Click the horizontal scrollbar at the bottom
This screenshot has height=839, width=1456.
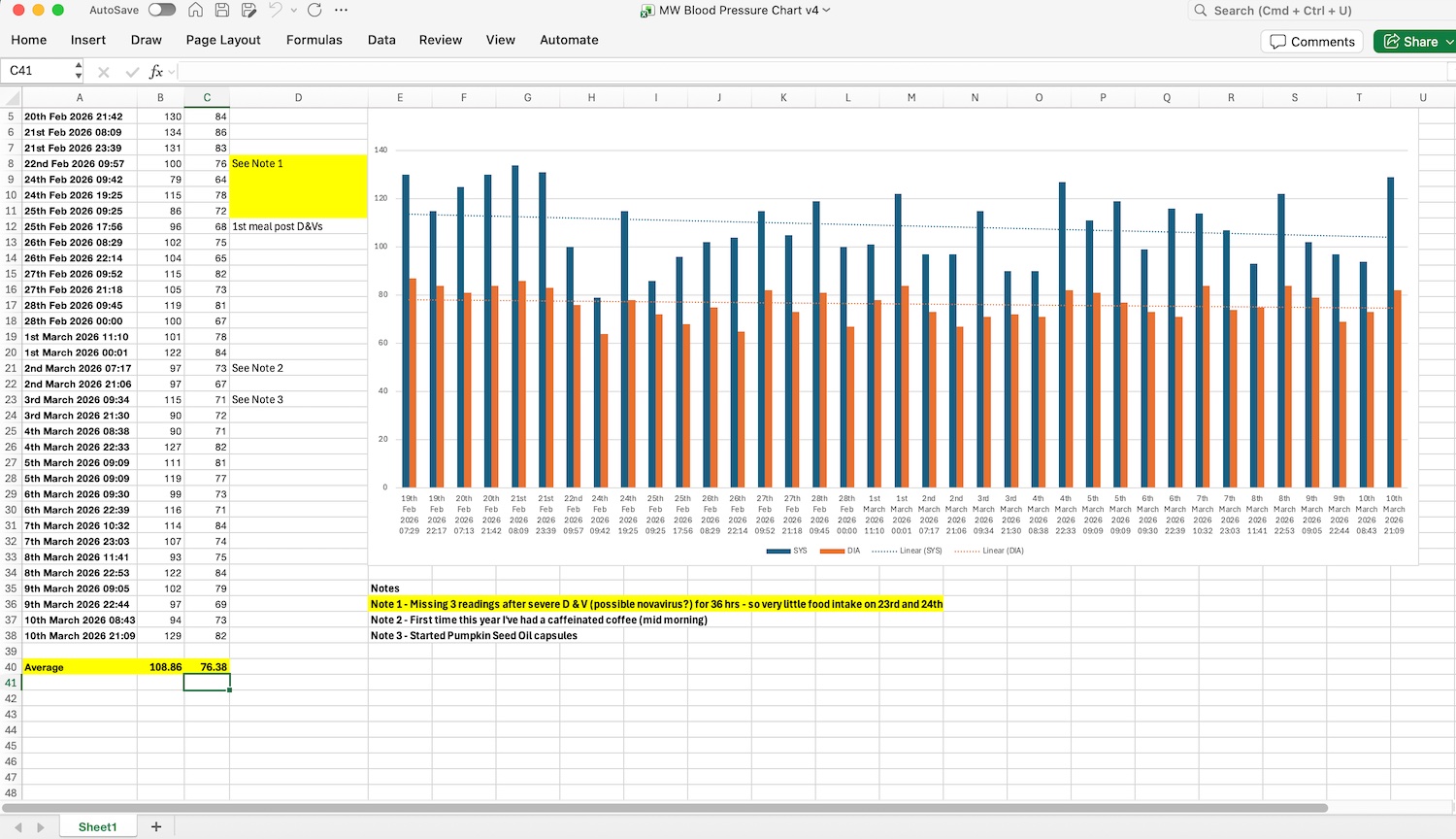(x=665, y=808)
